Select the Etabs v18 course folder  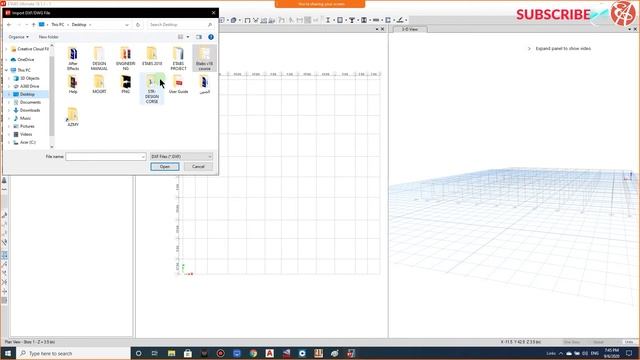click(x=204, y=58)
